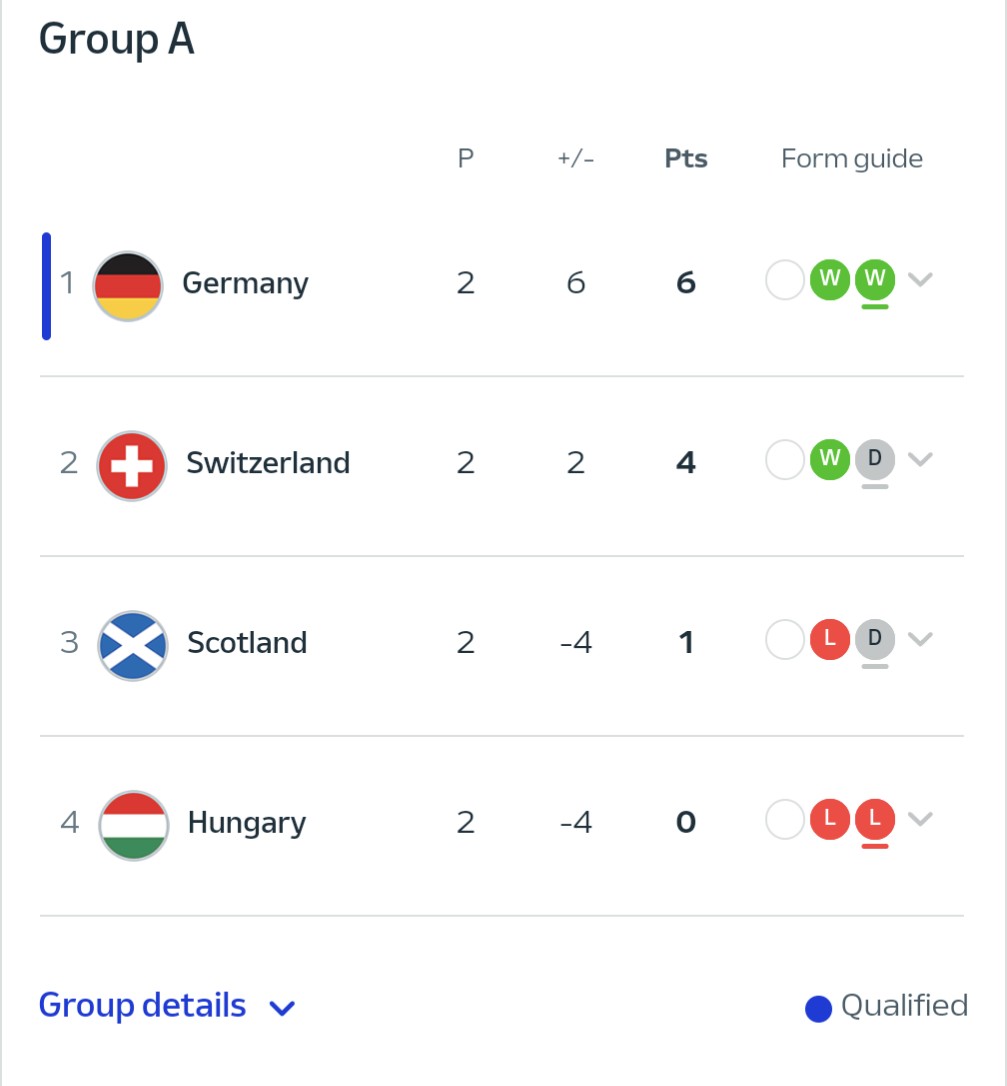Click the Hungary flag icon
The image size is (1007, 1086).
133,824
